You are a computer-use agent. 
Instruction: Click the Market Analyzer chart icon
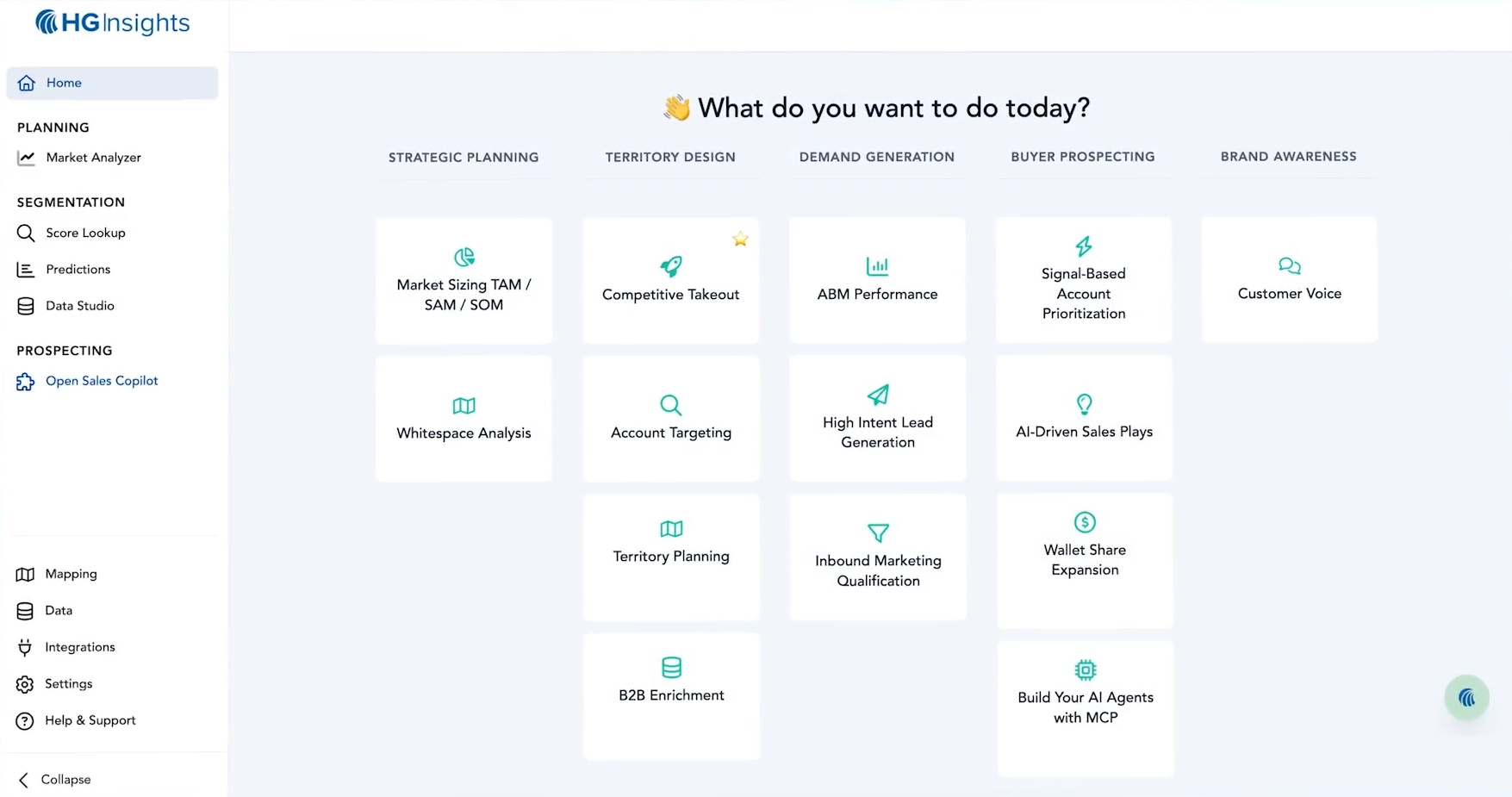pos(27,158)
